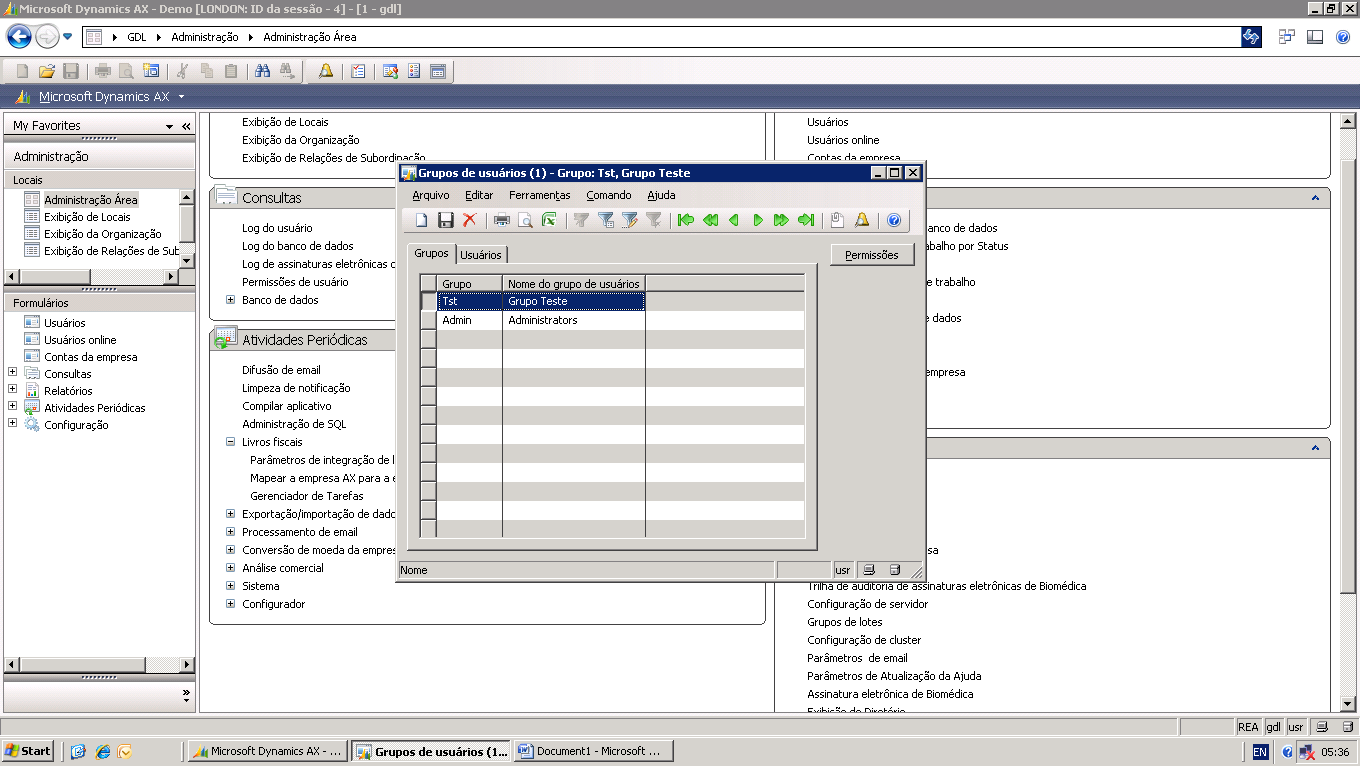1360x766 pixels.
Task: Click the New record icon in Grupos de usuários
Action: 422,220
